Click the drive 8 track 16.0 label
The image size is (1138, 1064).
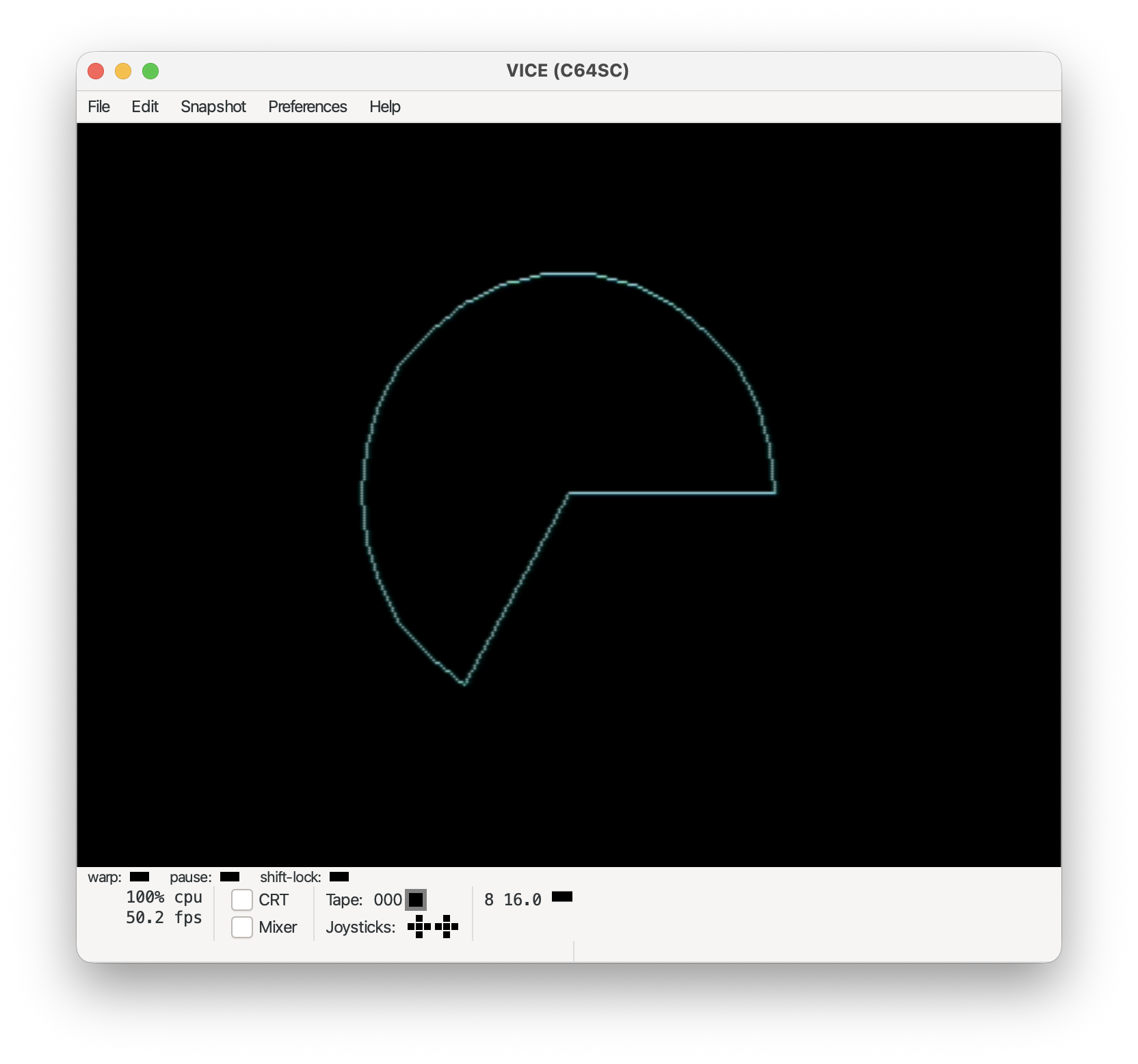[x=522, y=900]
